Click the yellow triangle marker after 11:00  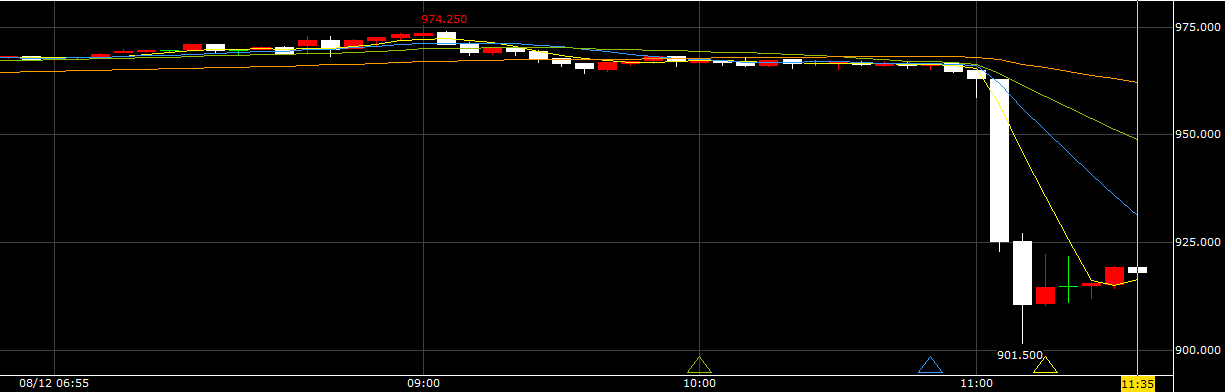1045,366
